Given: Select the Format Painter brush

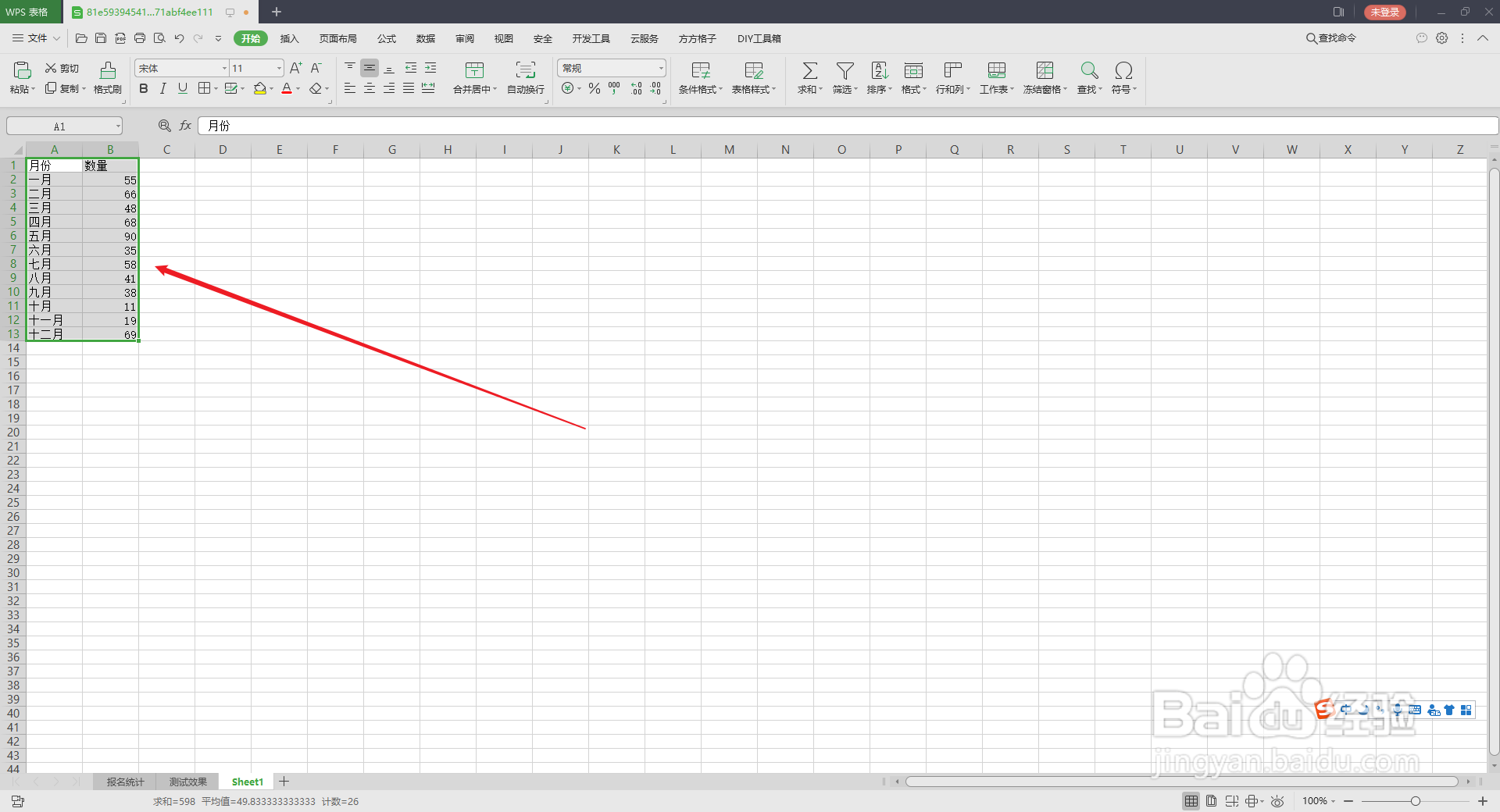Looking at the screenshot, I should pos(108,77).
